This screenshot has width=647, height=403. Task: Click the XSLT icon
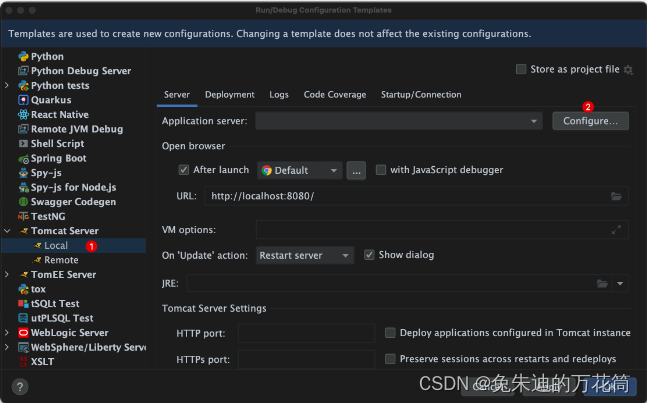24,362
